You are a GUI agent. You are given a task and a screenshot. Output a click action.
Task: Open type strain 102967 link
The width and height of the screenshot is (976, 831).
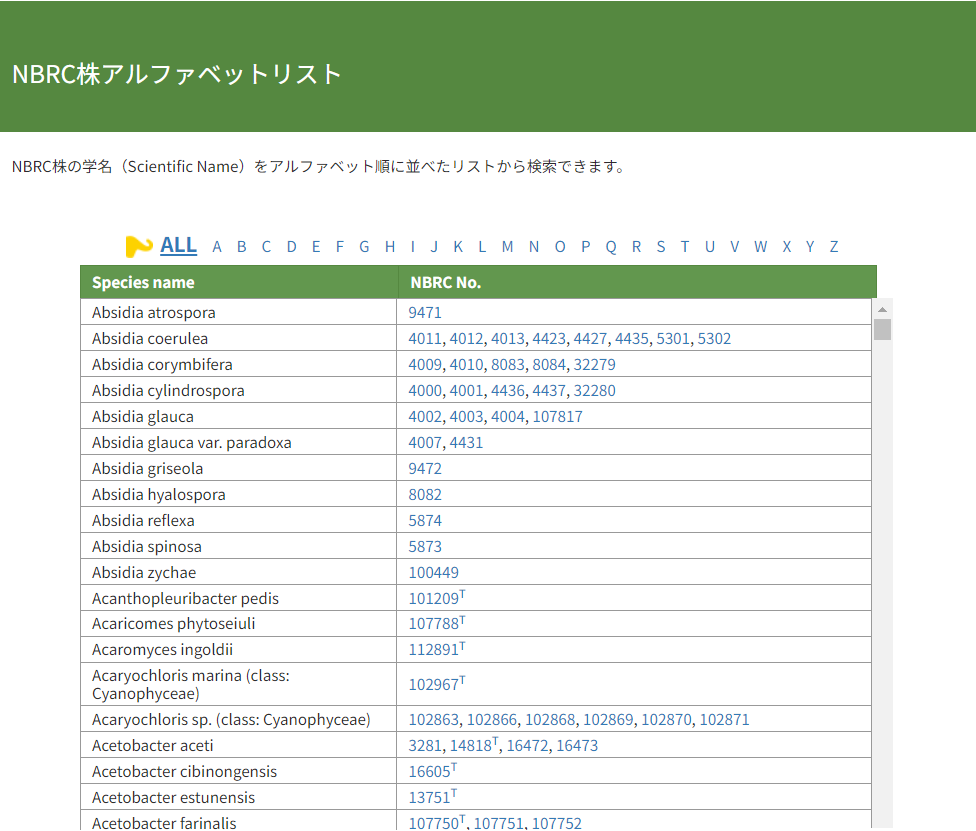point(436,684)
